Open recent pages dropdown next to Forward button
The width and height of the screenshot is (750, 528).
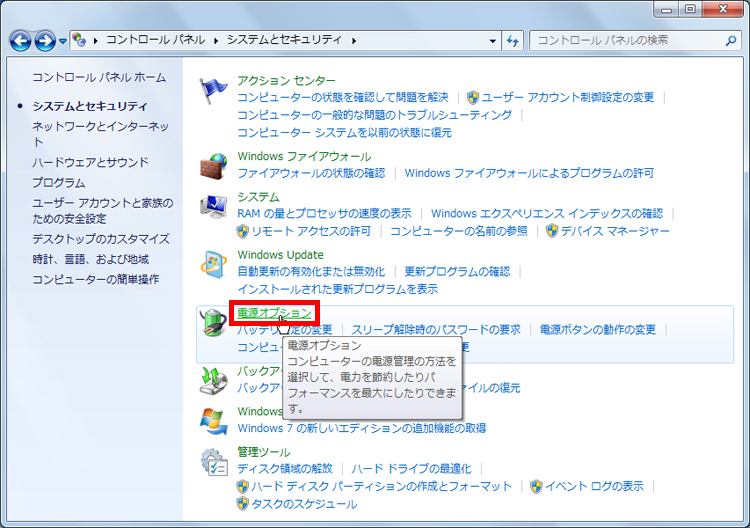click(x=63, y=41)
